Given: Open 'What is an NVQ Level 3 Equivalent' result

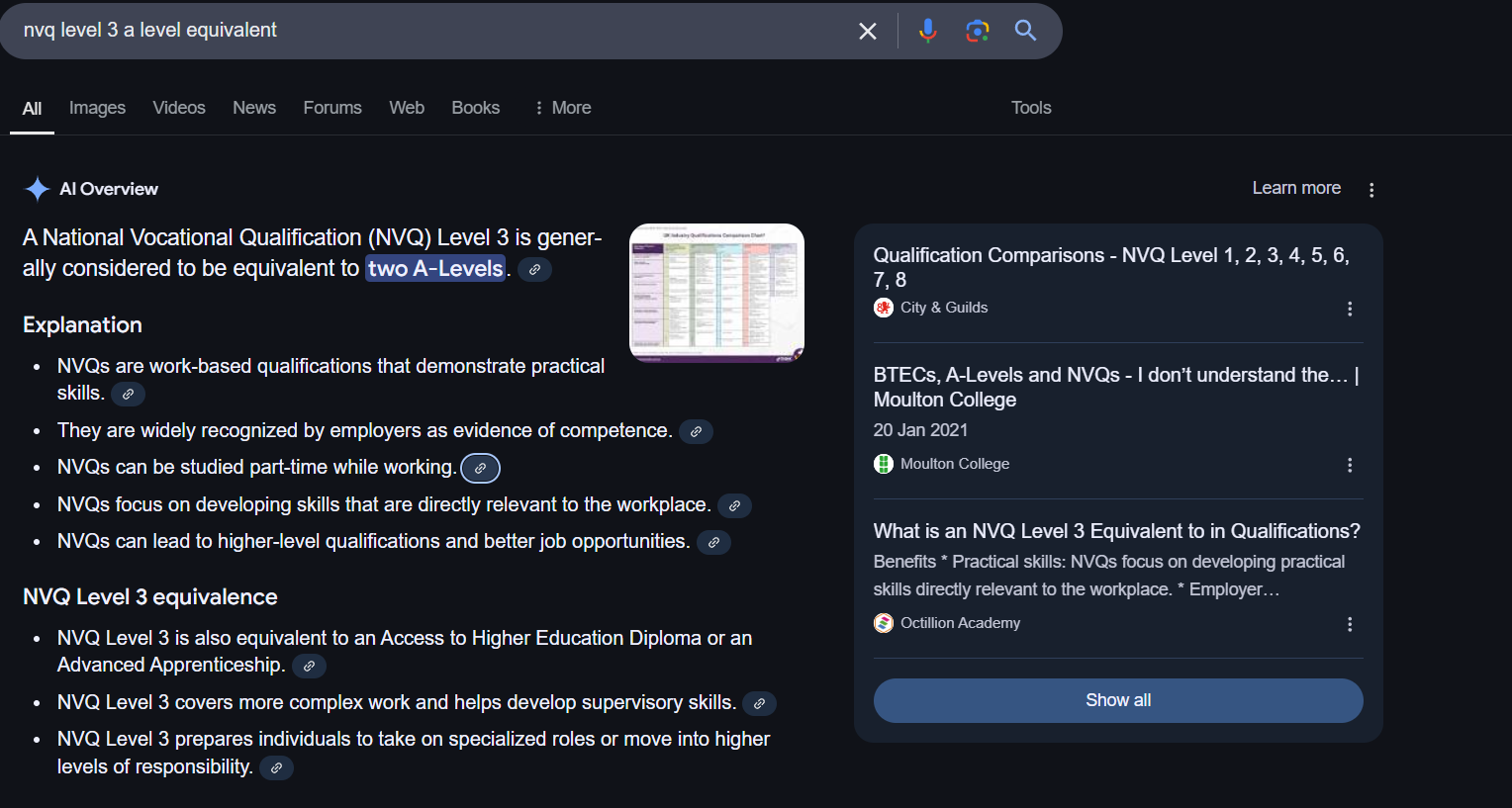Looking at the screenshot, I should tap(1116, 531).
